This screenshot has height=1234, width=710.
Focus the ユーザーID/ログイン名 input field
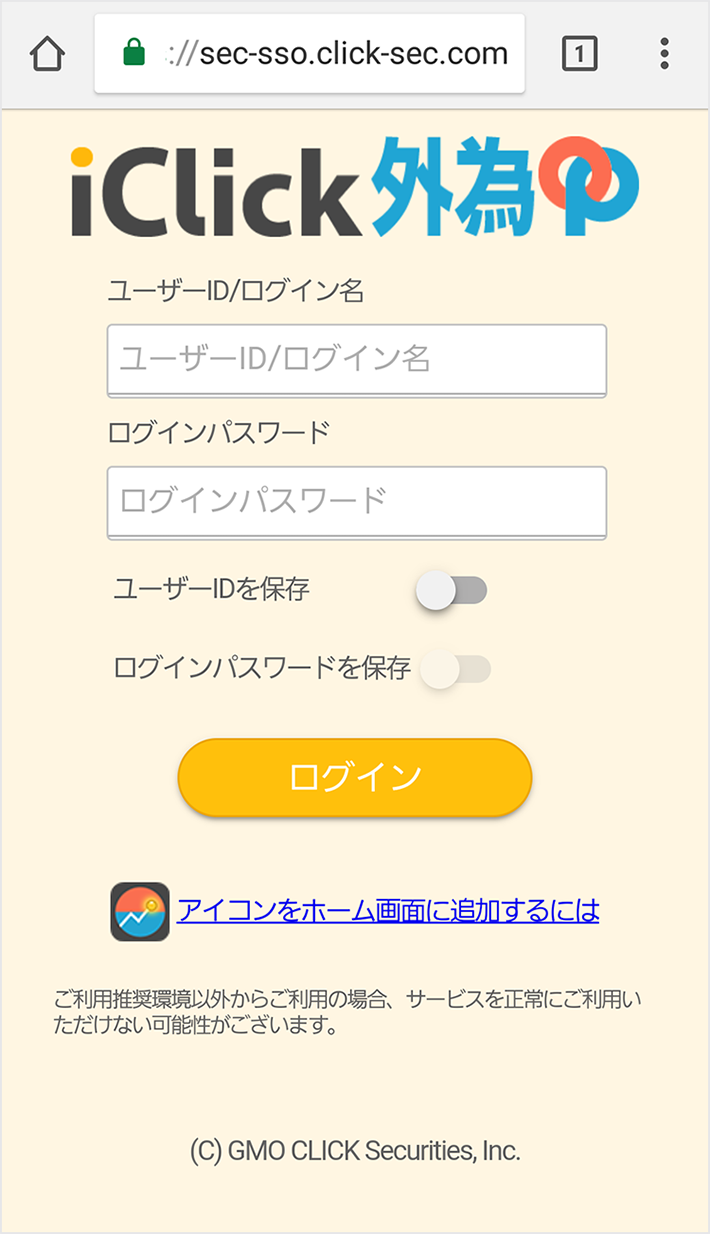click(x=356, y=360)
